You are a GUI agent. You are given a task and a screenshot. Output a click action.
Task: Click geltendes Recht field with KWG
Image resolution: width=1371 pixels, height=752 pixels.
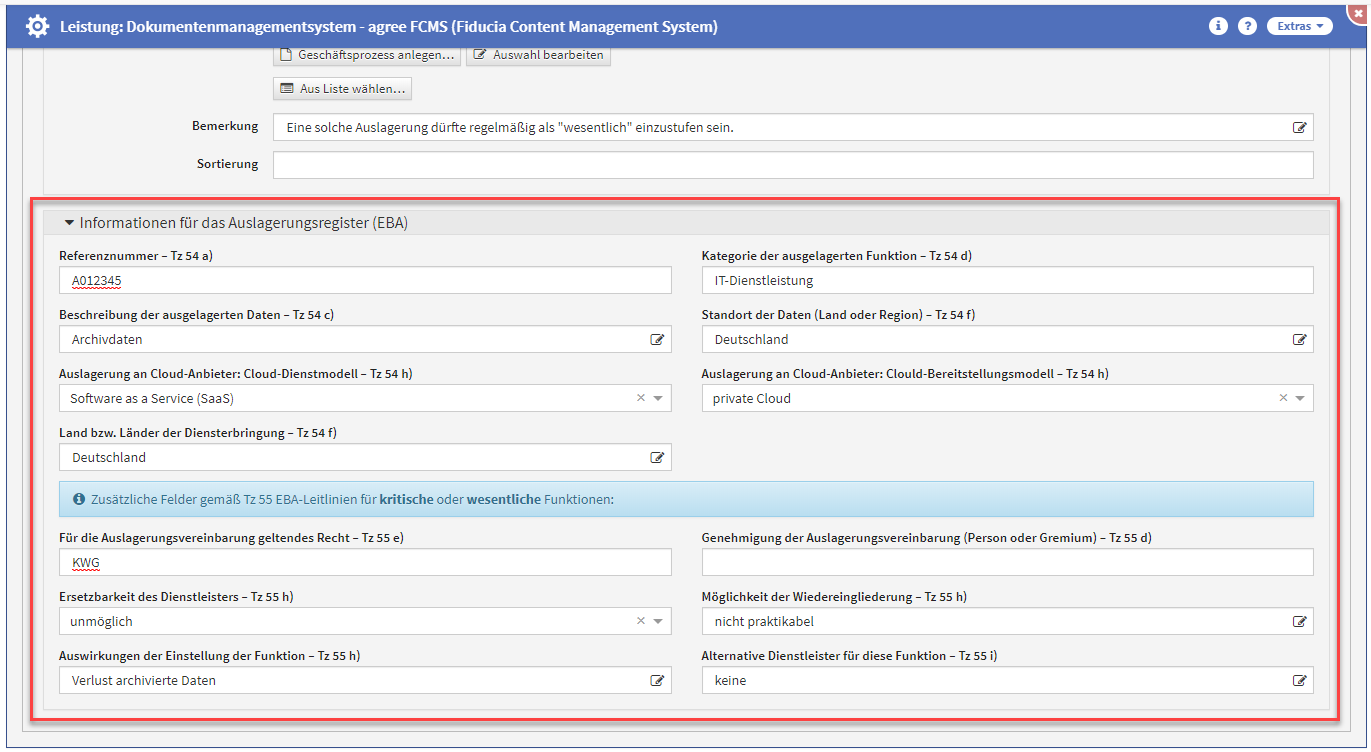pos(365,562)
